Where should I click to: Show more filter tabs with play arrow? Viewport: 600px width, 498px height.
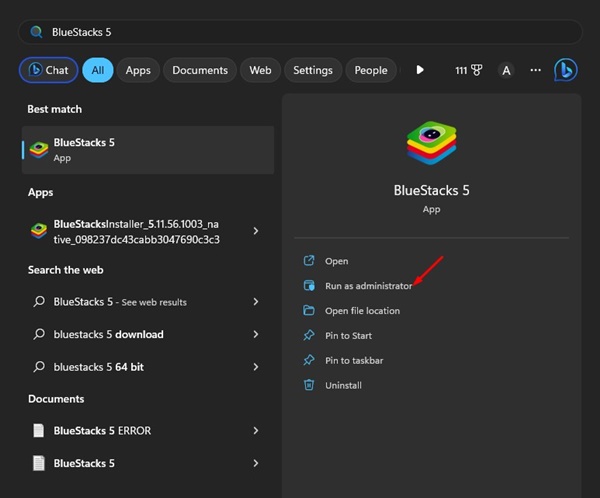tap(420, 70)
